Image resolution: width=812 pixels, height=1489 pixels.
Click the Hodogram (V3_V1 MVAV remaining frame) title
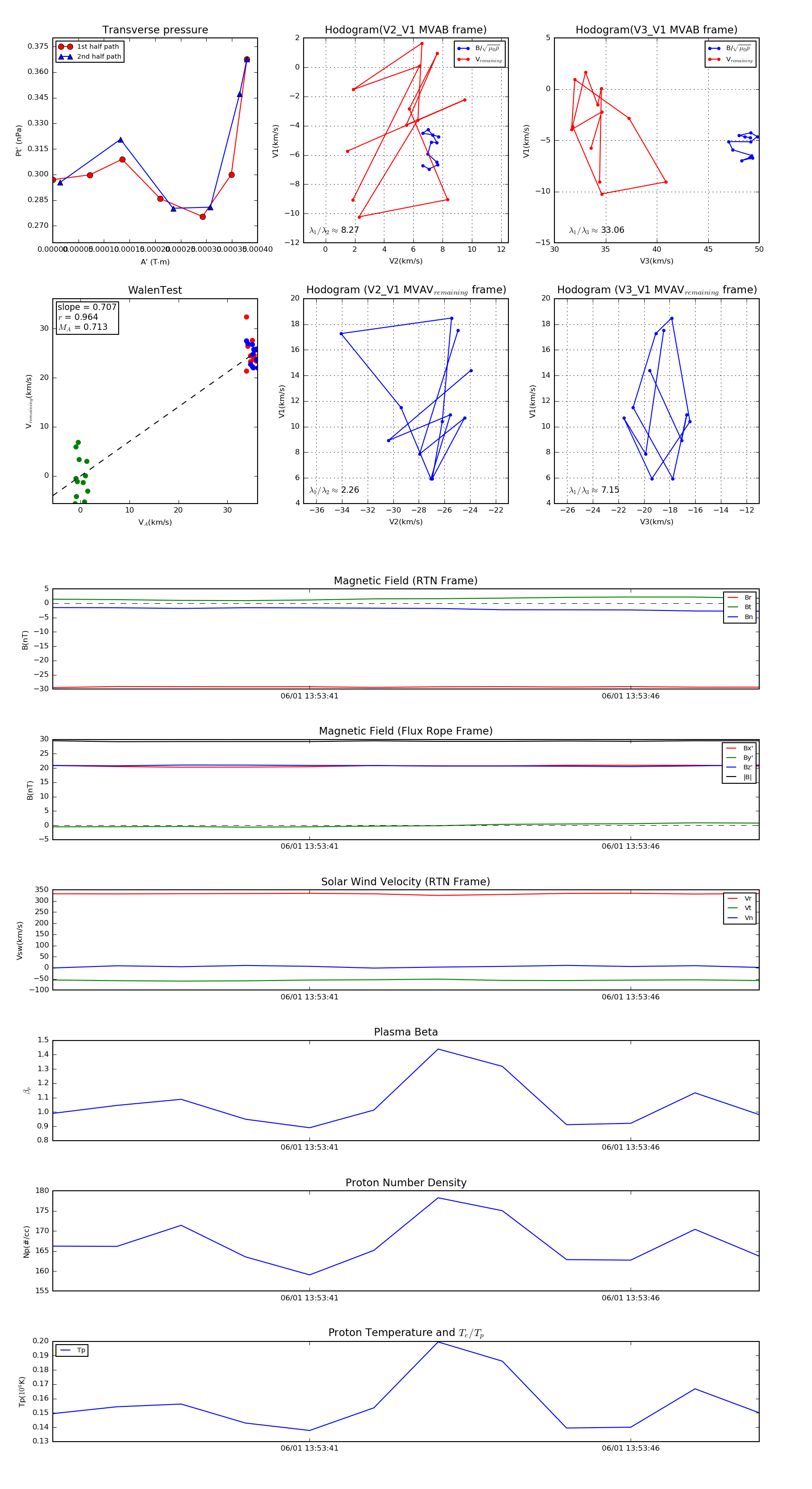[656, 290]
